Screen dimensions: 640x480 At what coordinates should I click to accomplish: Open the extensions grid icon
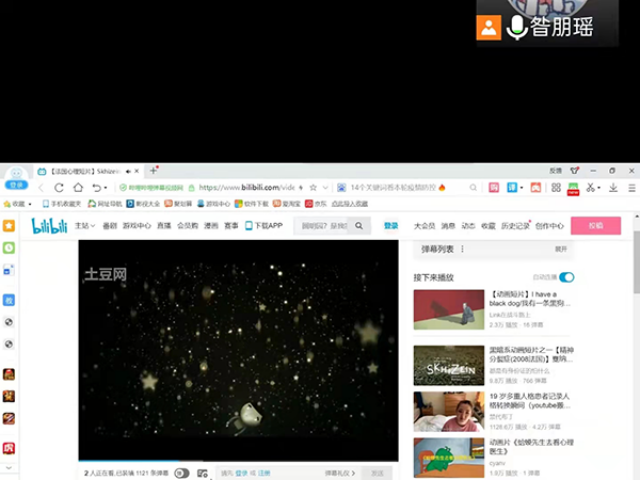coord(556,187)
